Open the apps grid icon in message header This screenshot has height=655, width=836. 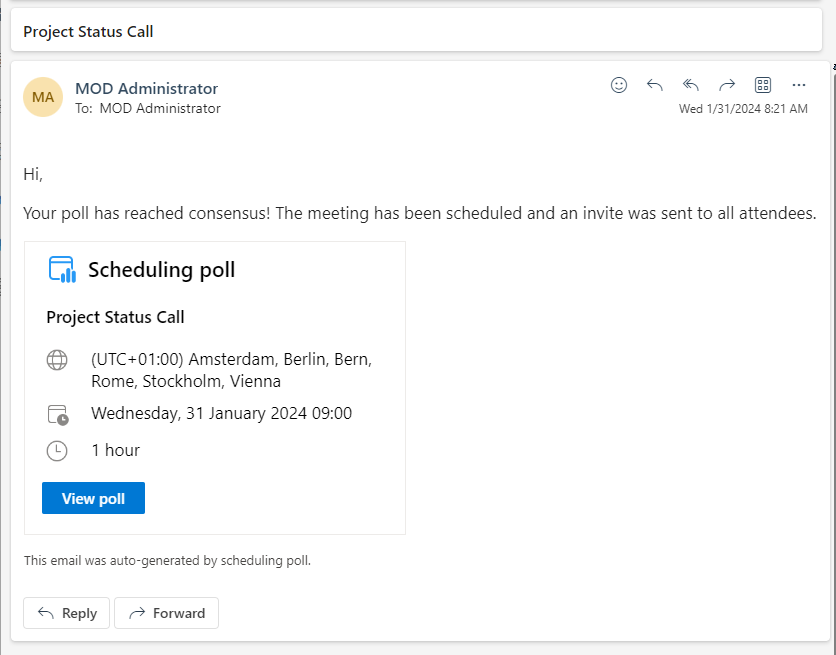(x=763, y=85)
